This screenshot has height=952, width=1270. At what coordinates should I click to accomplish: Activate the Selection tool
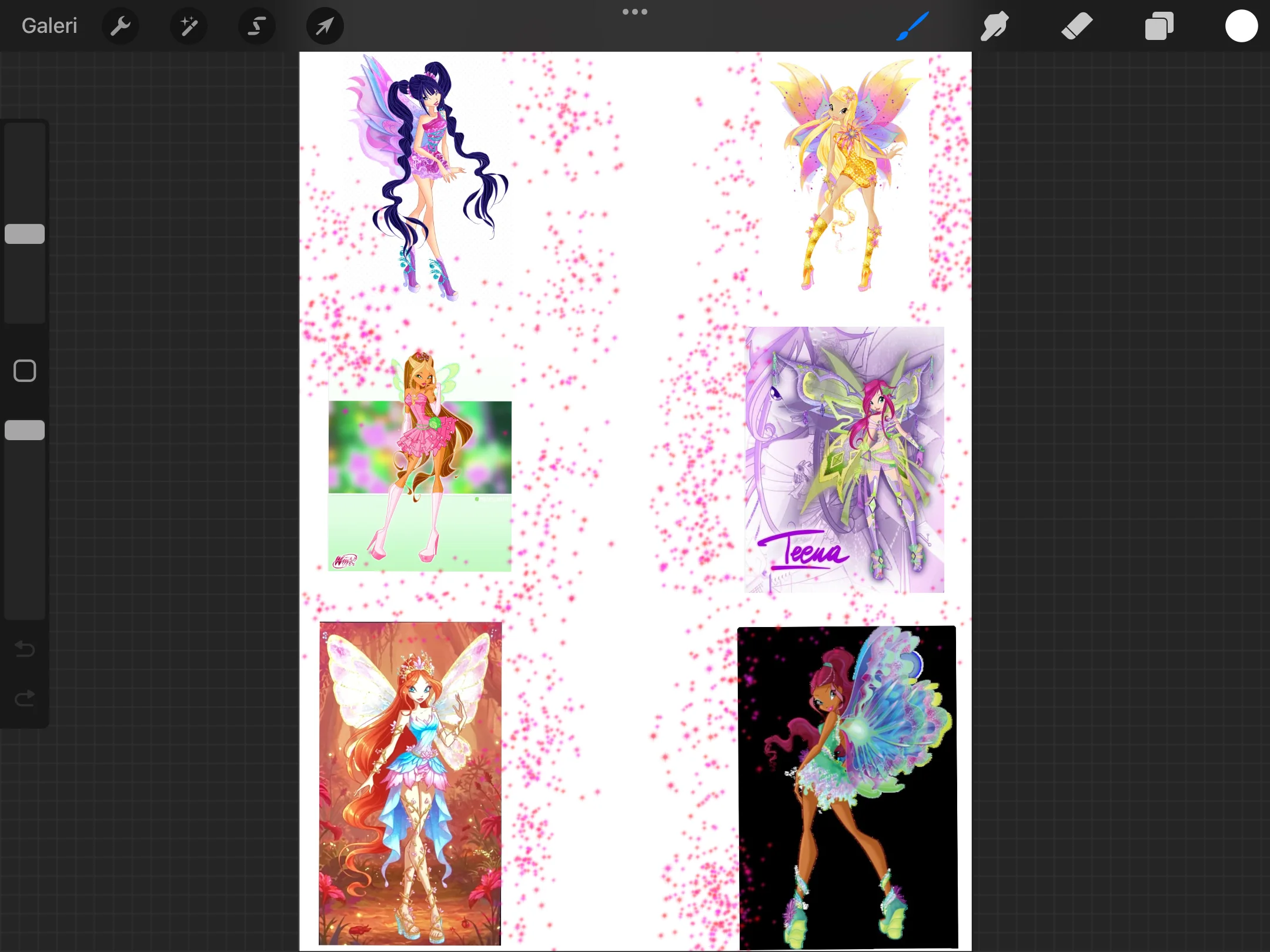click(x=257, y=26)
